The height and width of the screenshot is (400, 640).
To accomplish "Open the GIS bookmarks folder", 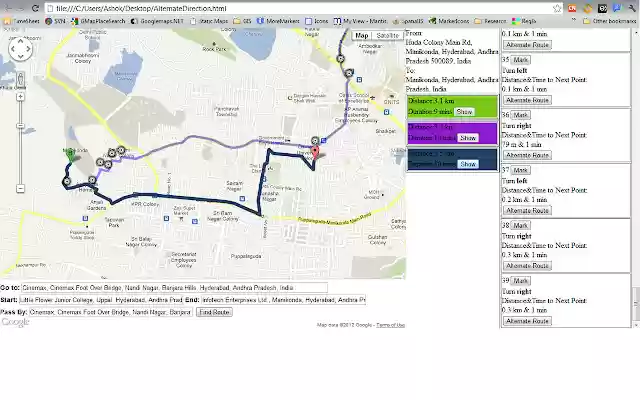I will (x=242, y=21).
